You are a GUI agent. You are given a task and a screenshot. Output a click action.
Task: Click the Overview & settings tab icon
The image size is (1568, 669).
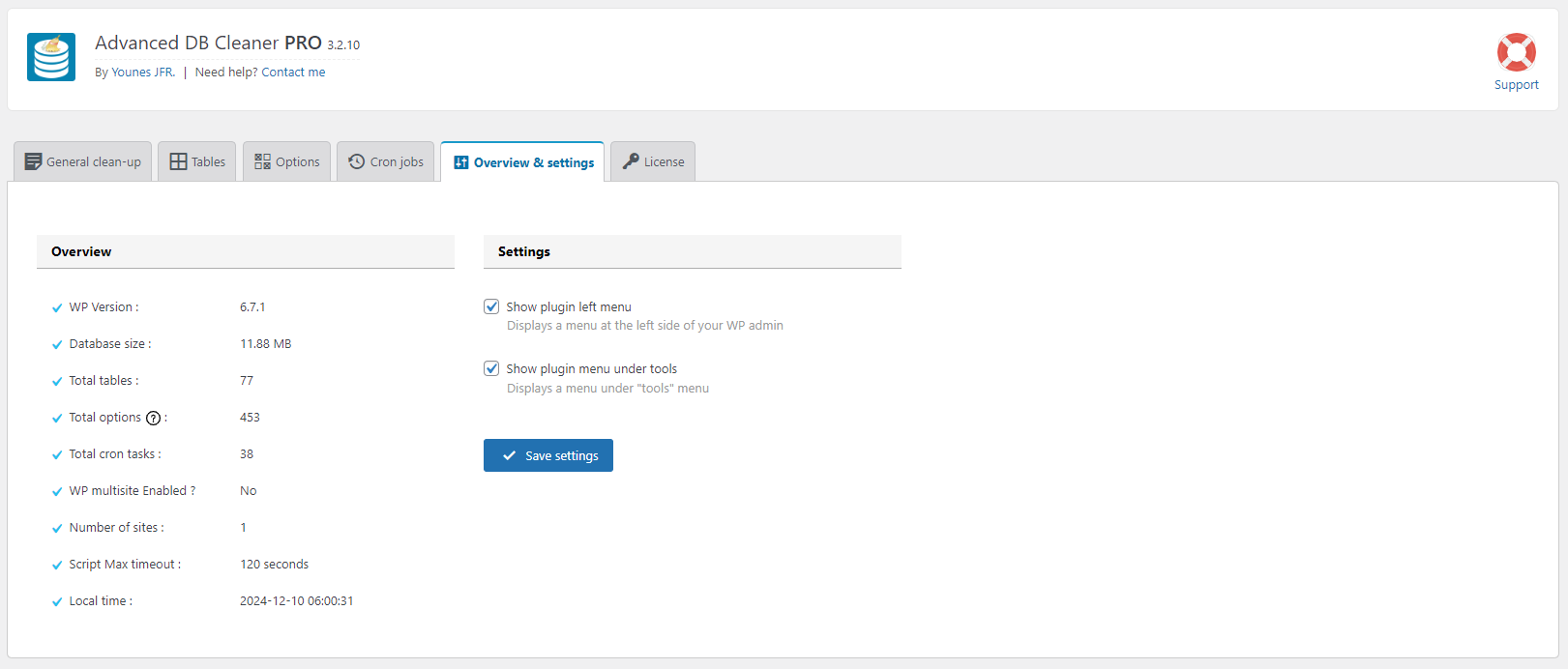(461, 162)
